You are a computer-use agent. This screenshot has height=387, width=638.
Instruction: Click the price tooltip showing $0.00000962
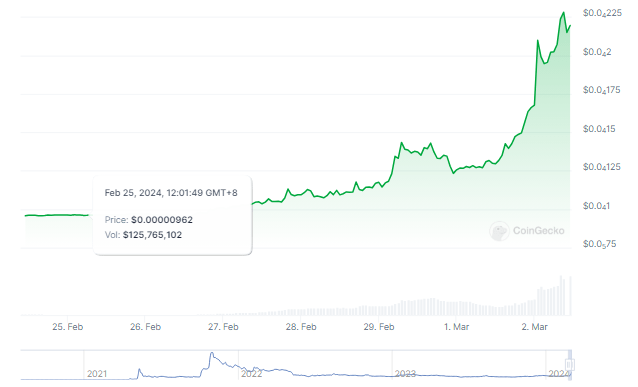point(173,215)
